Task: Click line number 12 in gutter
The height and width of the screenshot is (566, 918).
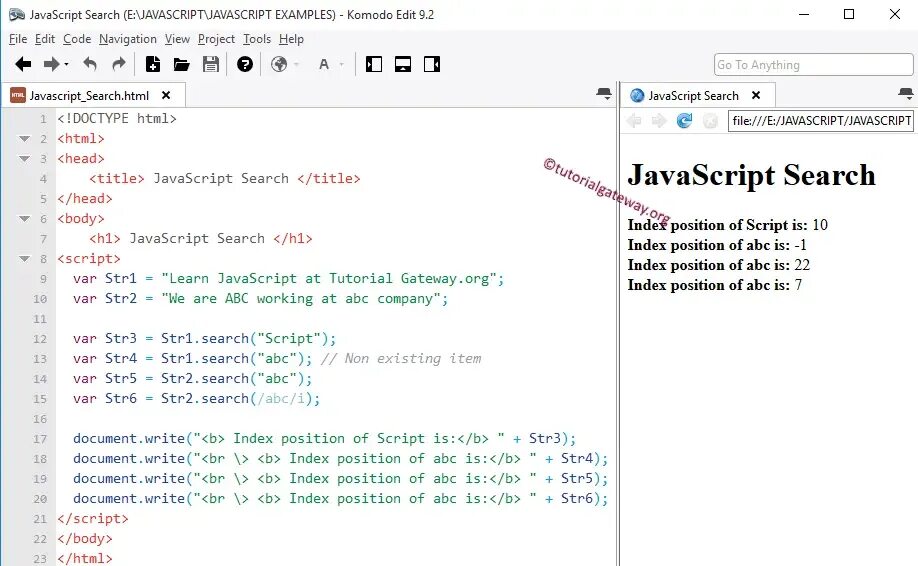Action: (x=40, y=339)
